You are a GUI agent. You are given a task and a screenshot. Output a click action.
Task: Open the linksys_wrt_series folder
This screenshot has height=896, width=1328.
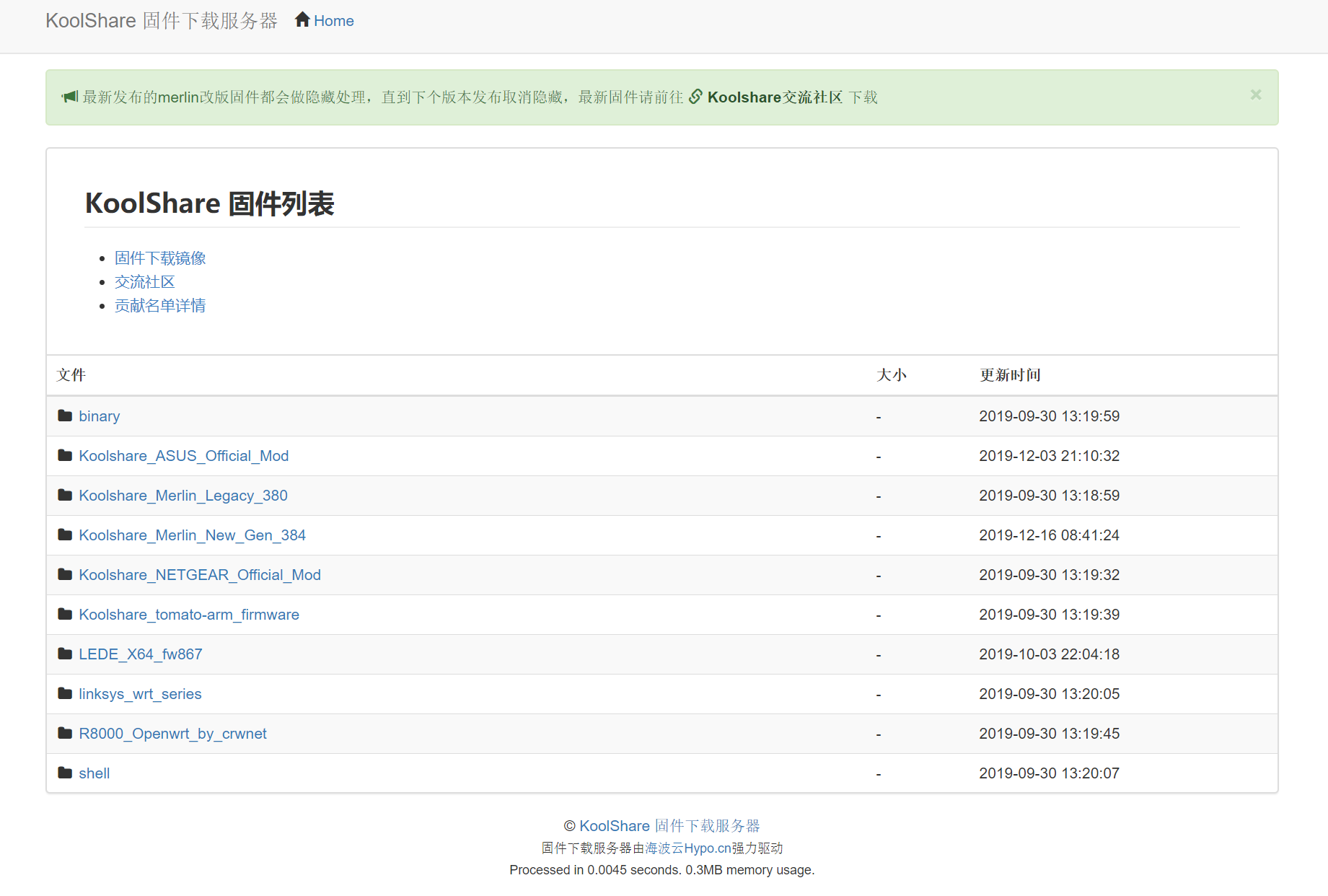[x=140, y=693]
